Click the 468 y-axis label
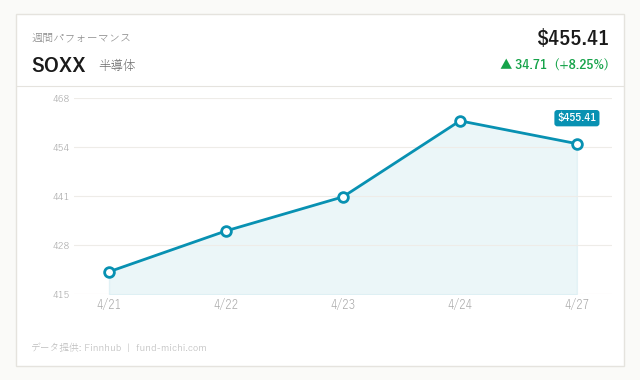The height and width of the screenshot is (380, 640). pyautogui.click(x=61, y=98)
